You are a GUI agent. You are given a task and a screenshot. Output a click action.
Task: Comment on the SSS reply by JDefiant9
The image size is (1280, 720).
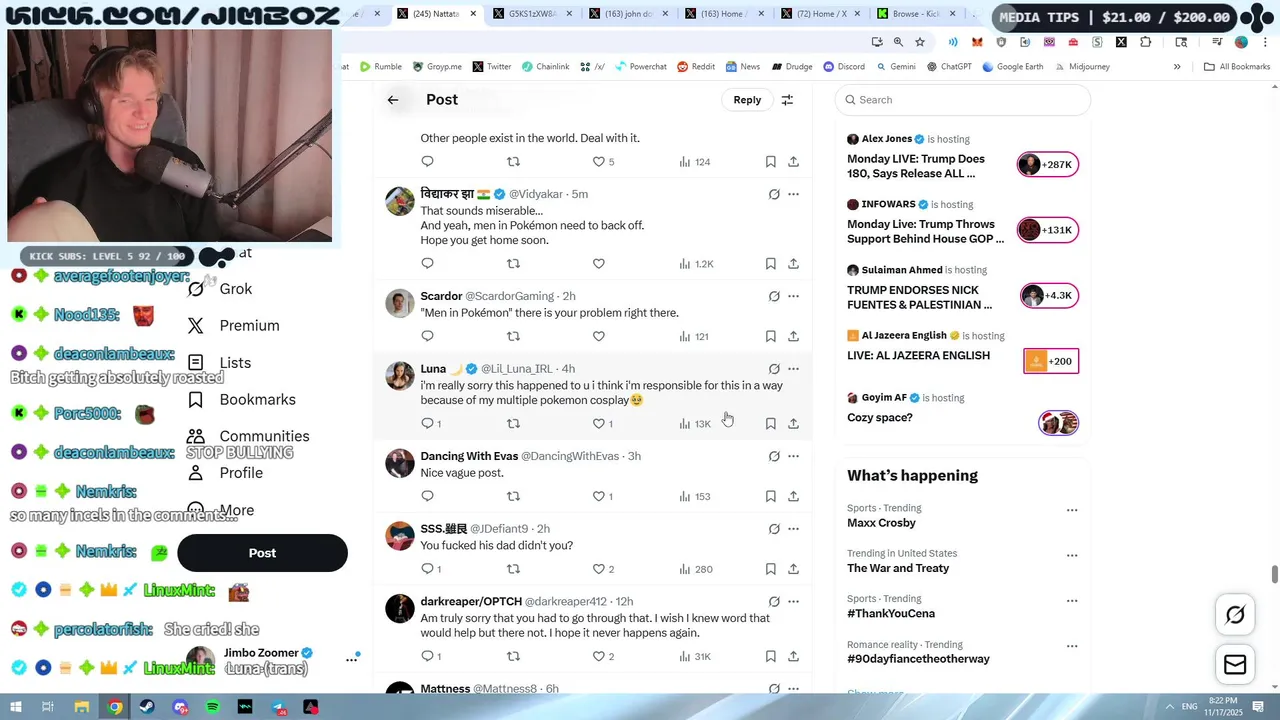(427, 569)
